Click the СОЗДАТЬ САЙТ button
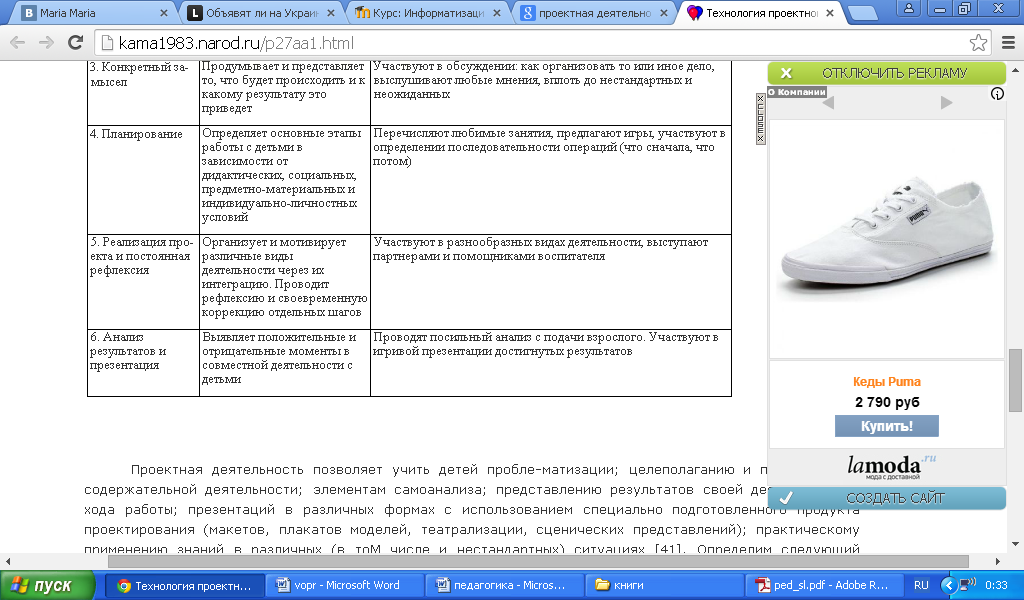 click(886, 498)
